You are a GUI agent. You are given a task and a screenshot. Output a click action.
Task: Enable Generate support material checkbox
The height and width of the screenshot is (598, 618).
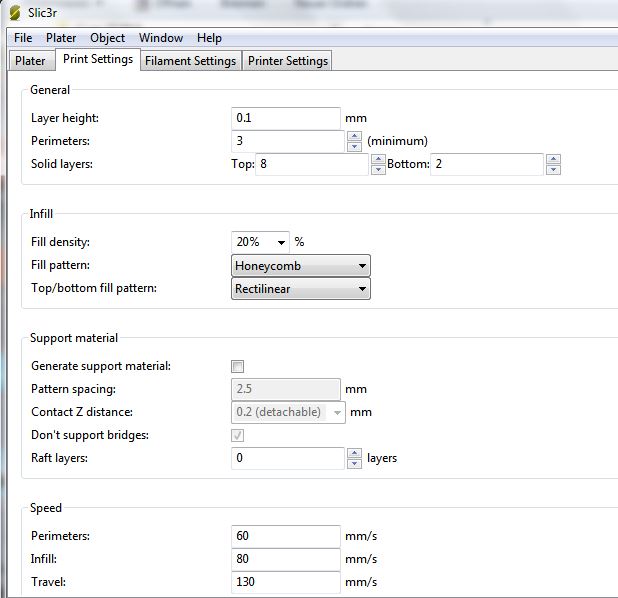(237, 366)
